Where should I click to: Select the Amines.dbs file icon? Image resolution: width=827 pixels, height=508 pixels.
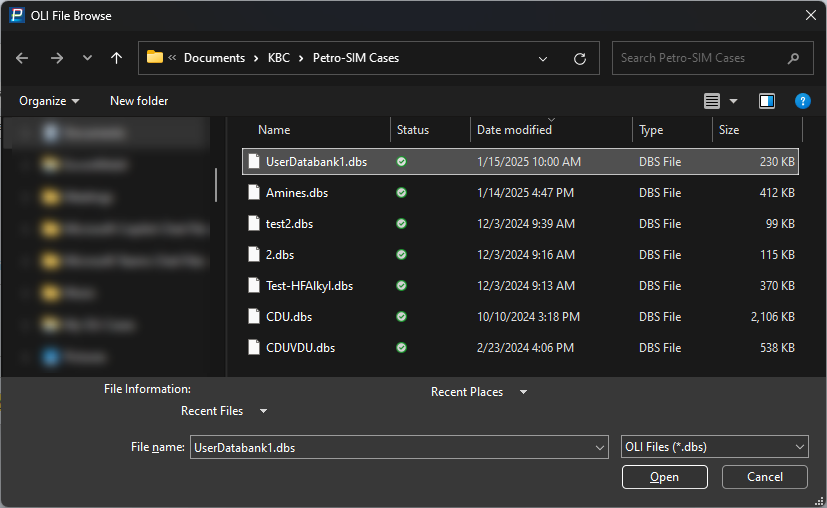(x=254, y=193)
